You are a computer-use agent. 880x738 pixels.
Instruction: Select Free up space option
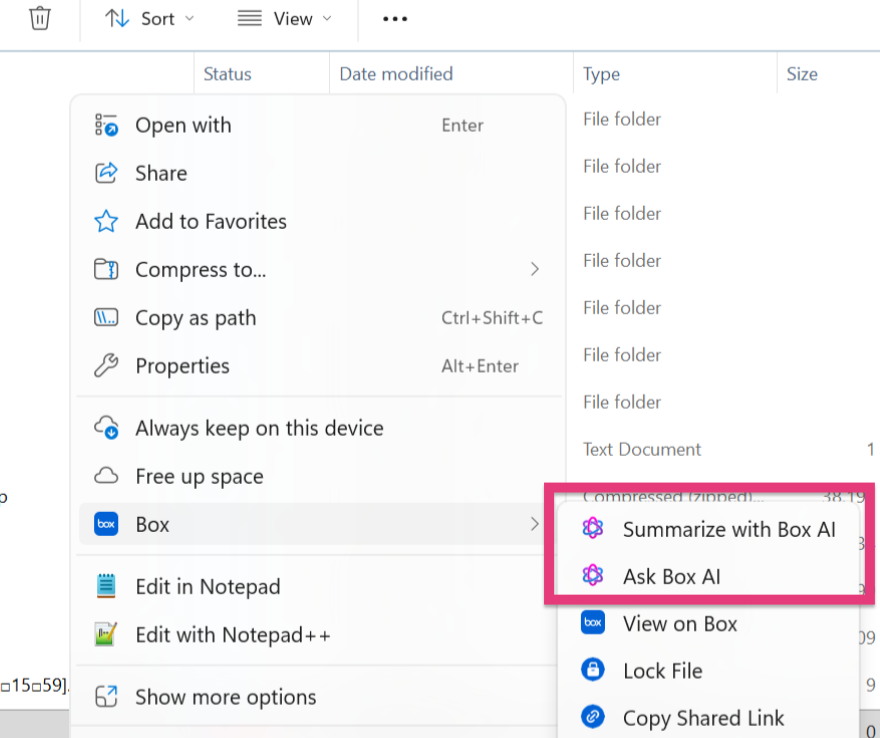[x=199, y=476]
